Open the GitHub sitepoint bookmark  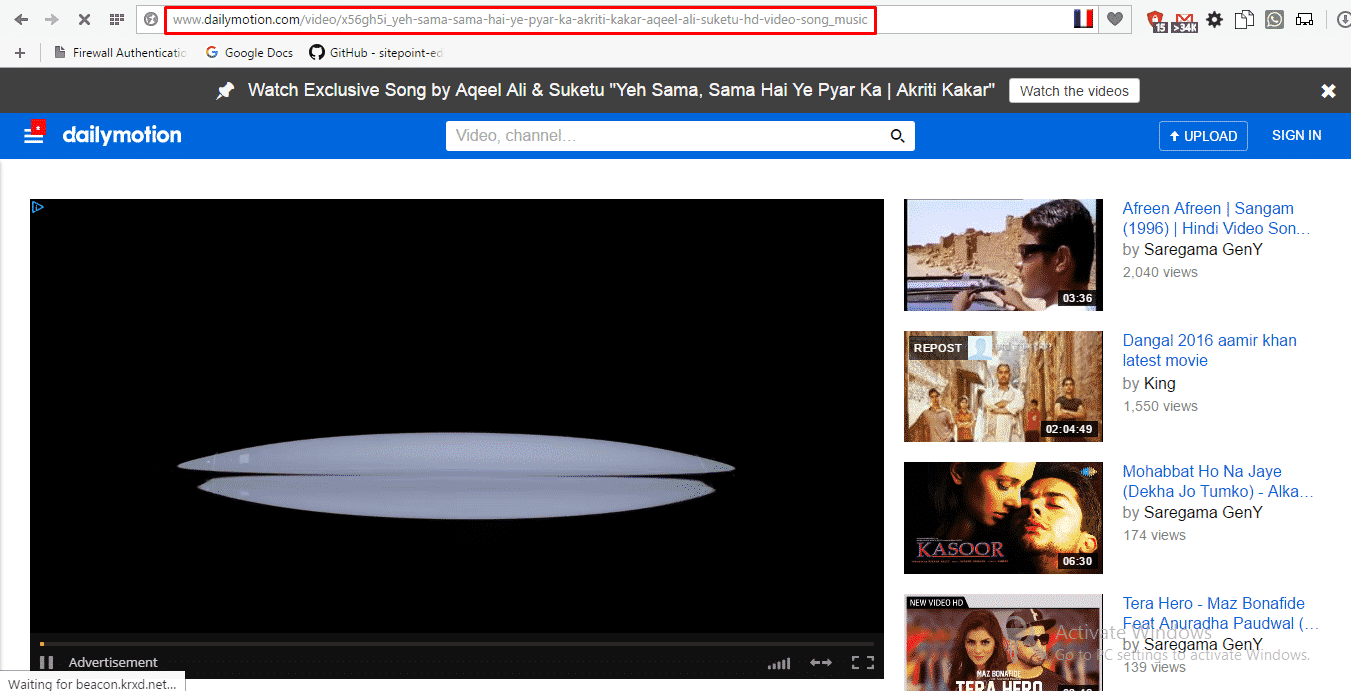point(376,52)
